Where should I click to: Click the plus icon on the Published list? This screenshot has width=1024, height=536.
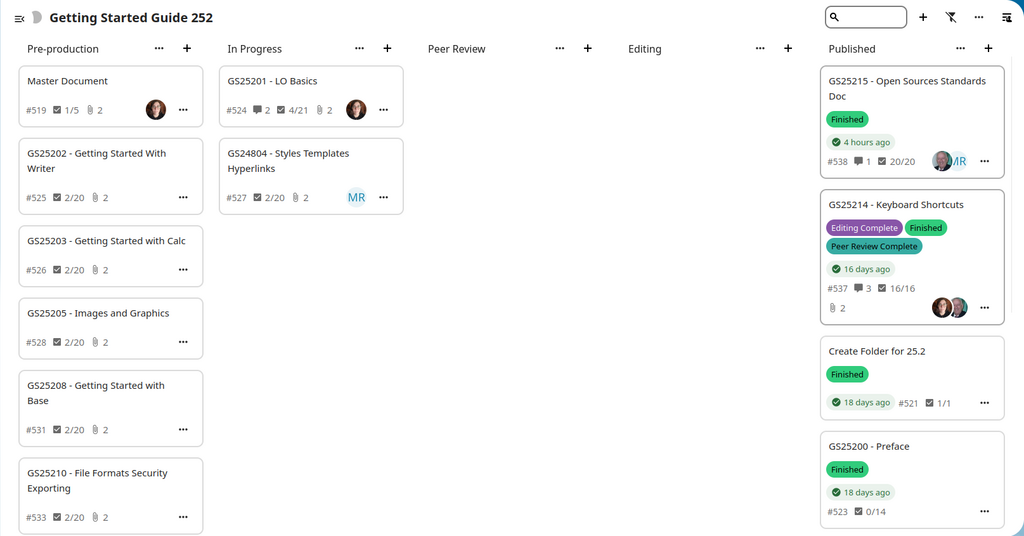click(x=988, y=49)
